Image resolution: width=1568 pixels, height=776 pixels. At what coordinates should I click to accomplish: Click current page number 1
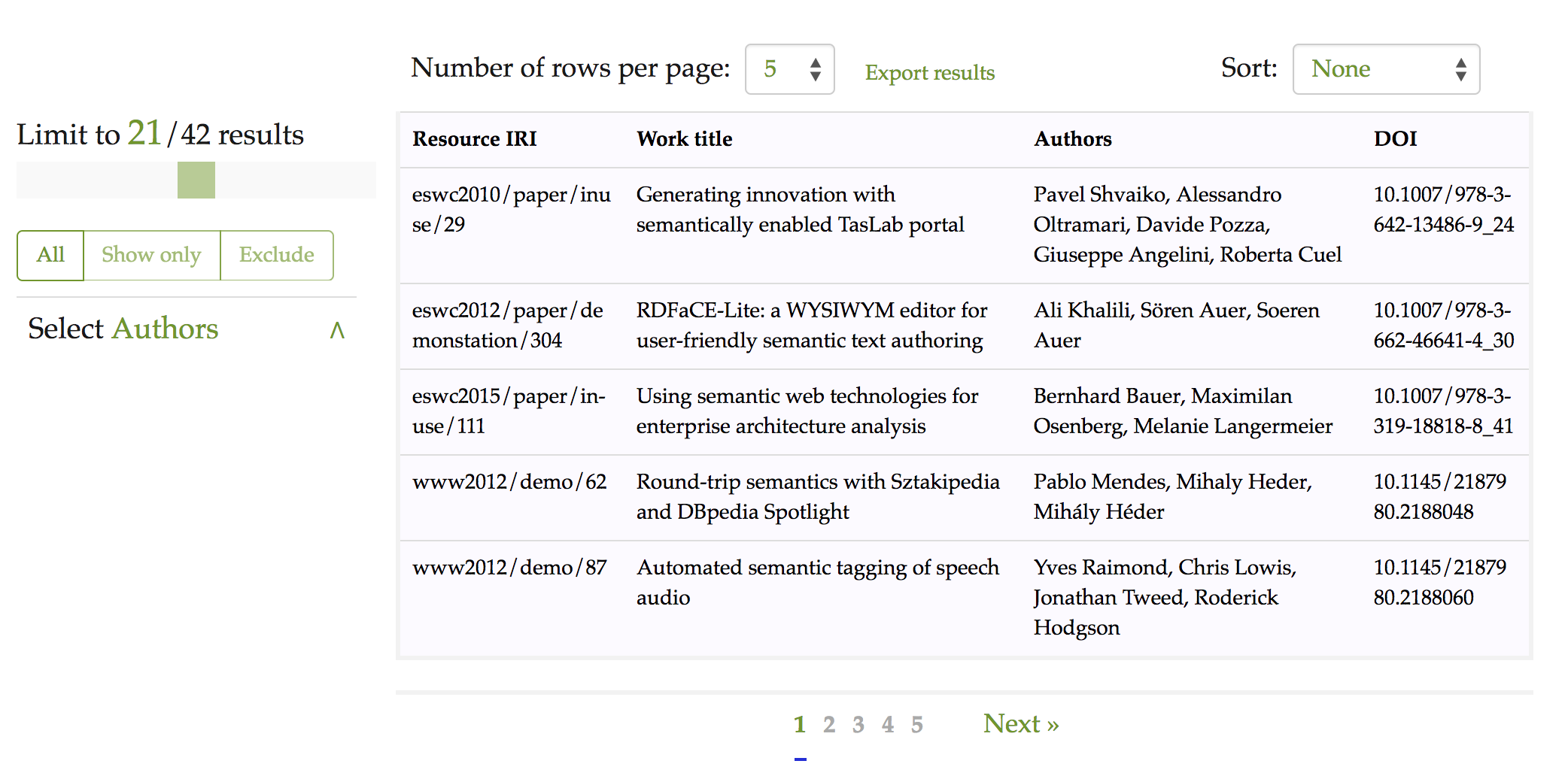tap(799, 724)
